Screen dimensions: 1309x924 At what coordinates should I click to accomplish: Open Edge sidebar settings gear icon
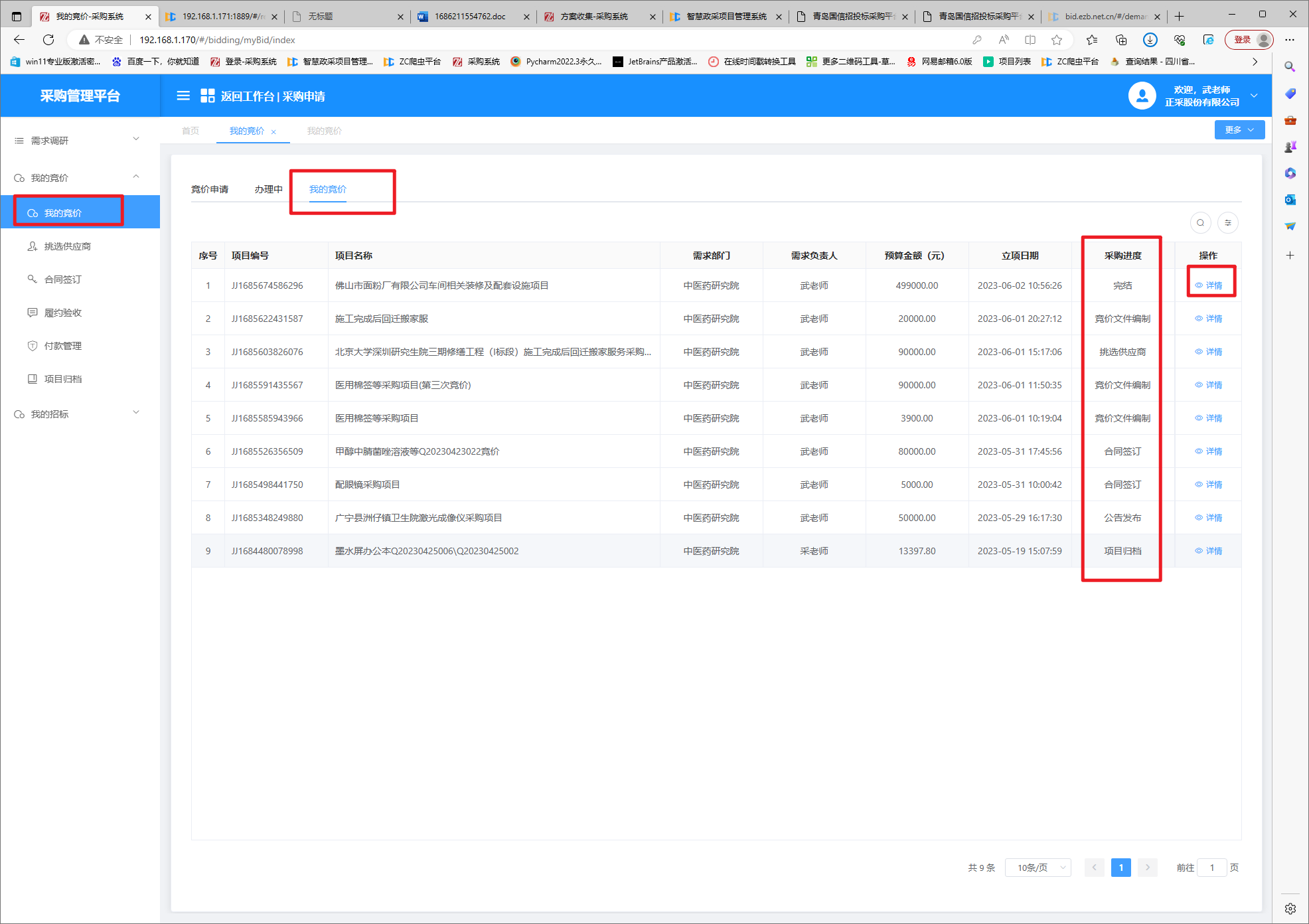1290,909
